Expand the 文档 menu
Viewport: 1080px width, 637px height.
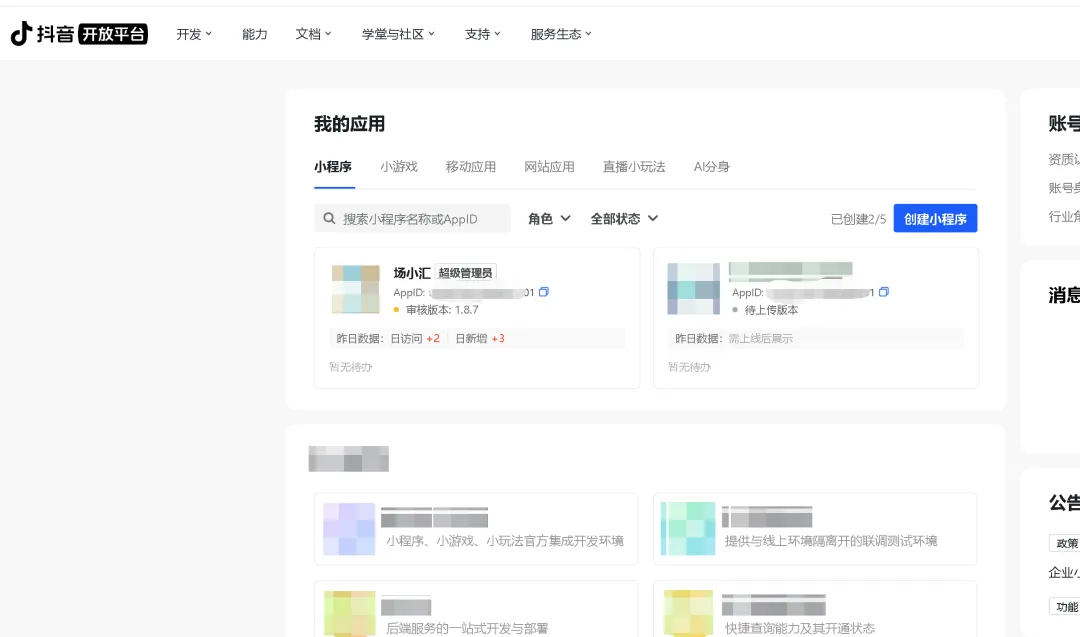[313, 34]
